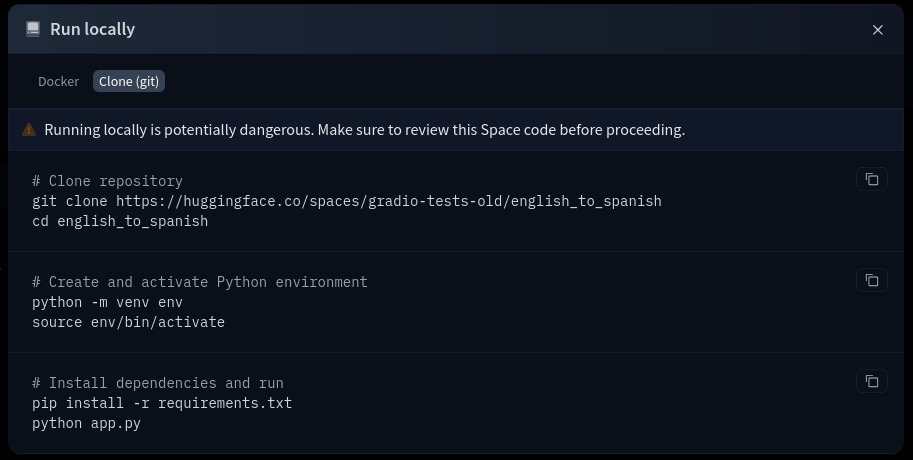Copy the clone repository commands
The width and height of the screenshot is (913, 460).
(872, 180)
